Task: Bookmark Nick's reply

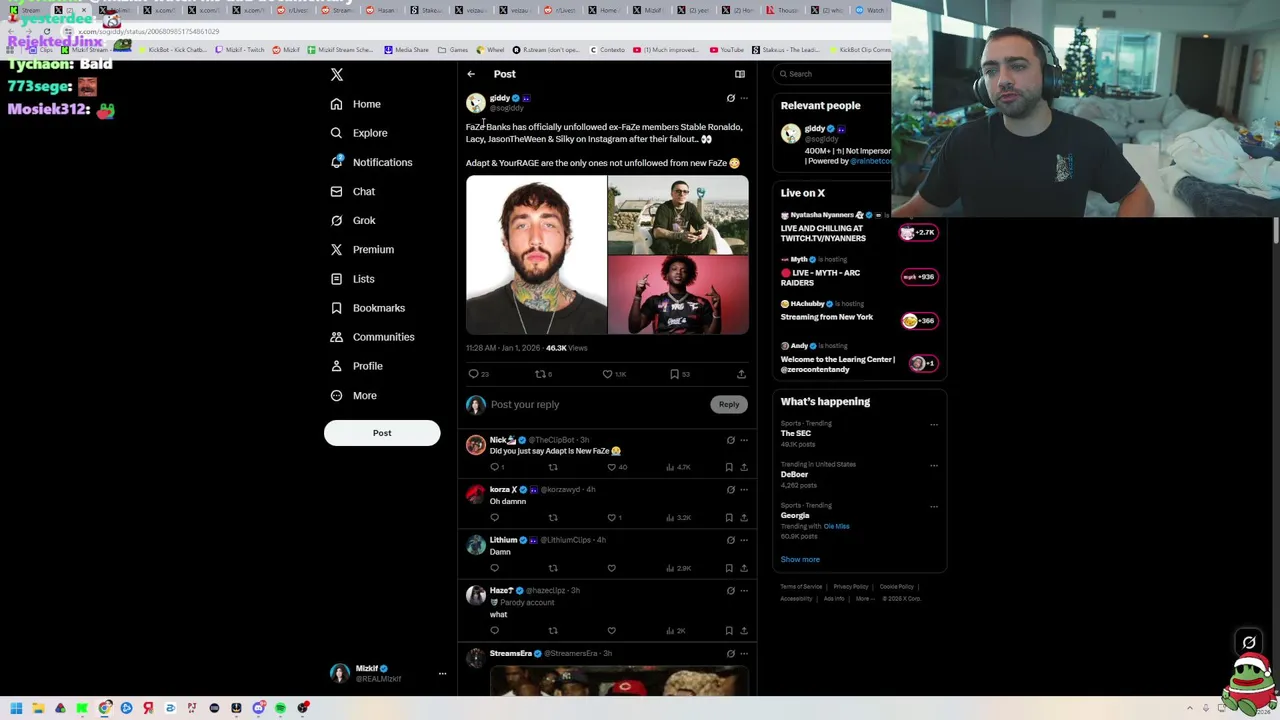Action: point(729,467)
